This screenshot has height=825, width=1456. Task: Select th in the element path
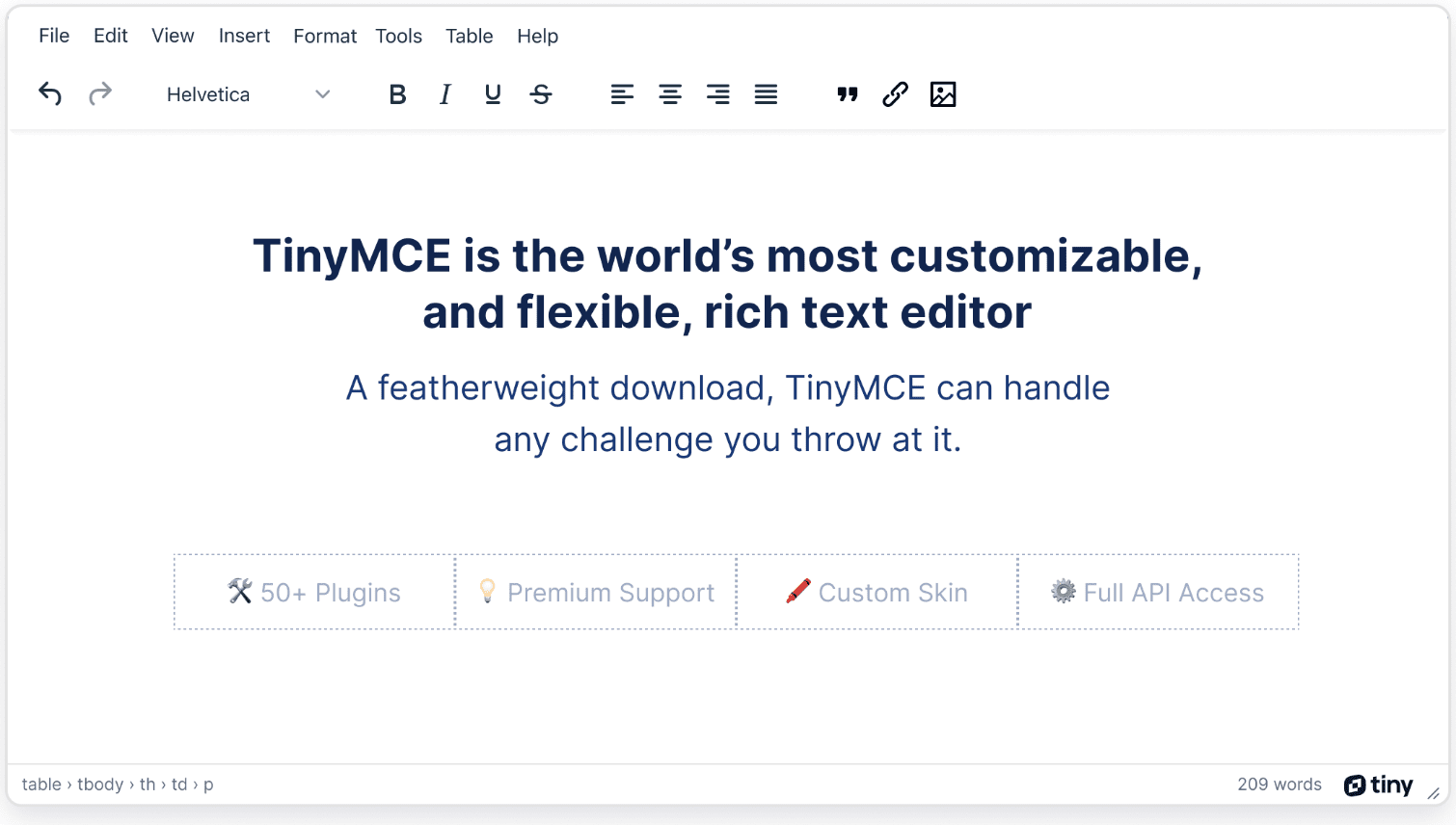[x=148, y=785]
